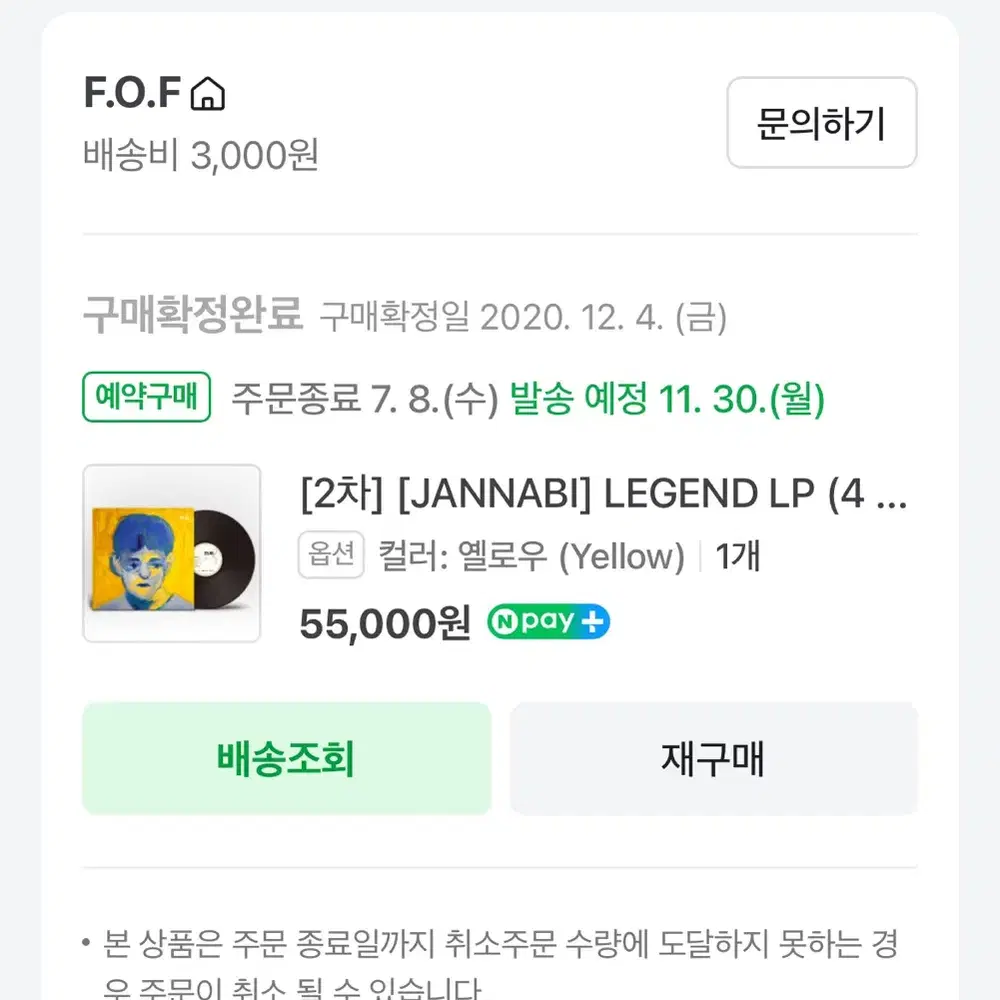
Task: Click the 구매확정일 2020. 12. 4. date
Action: tap(524, 317)
